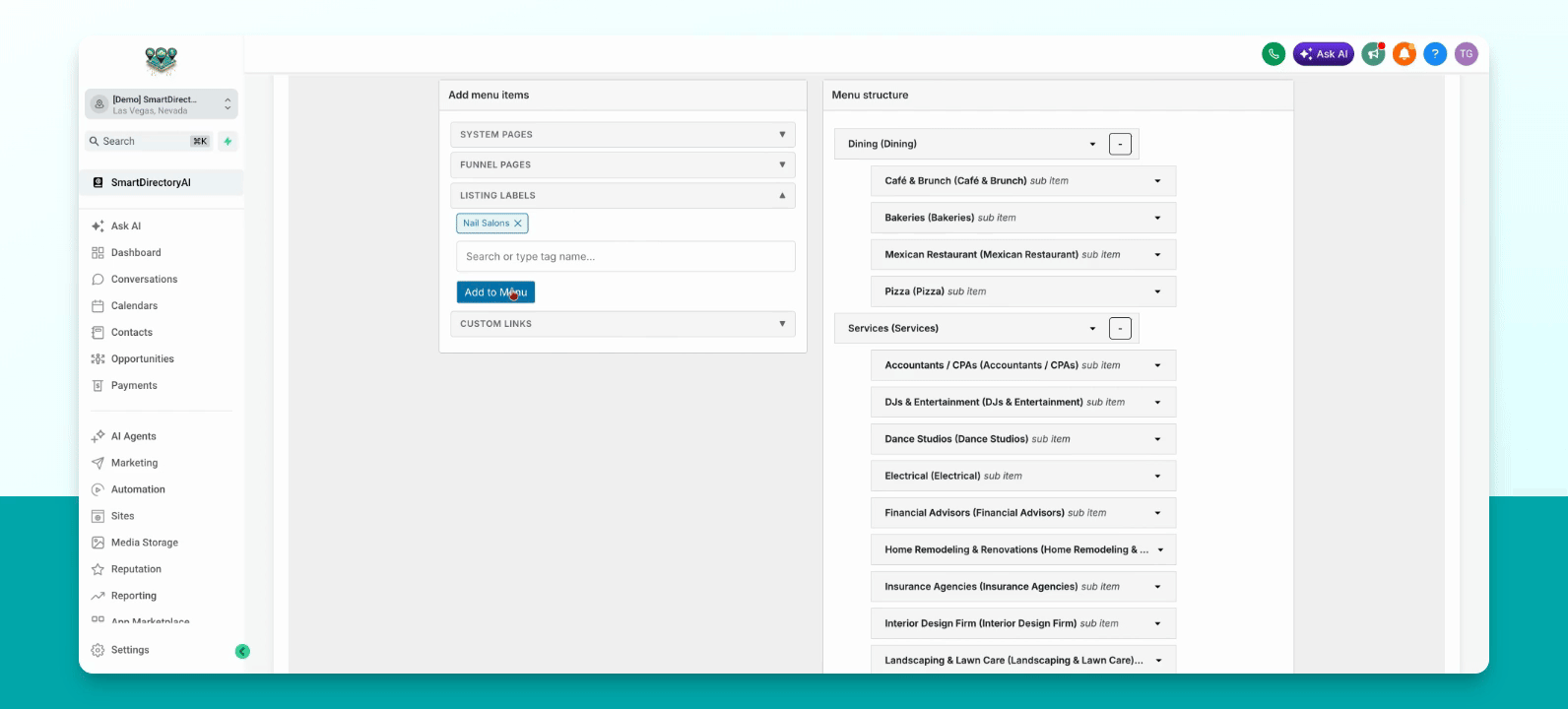The image size is (1568, 709).
Task: Expand the Interior Design Firm sub item arrow
Action: point(1157,624)
